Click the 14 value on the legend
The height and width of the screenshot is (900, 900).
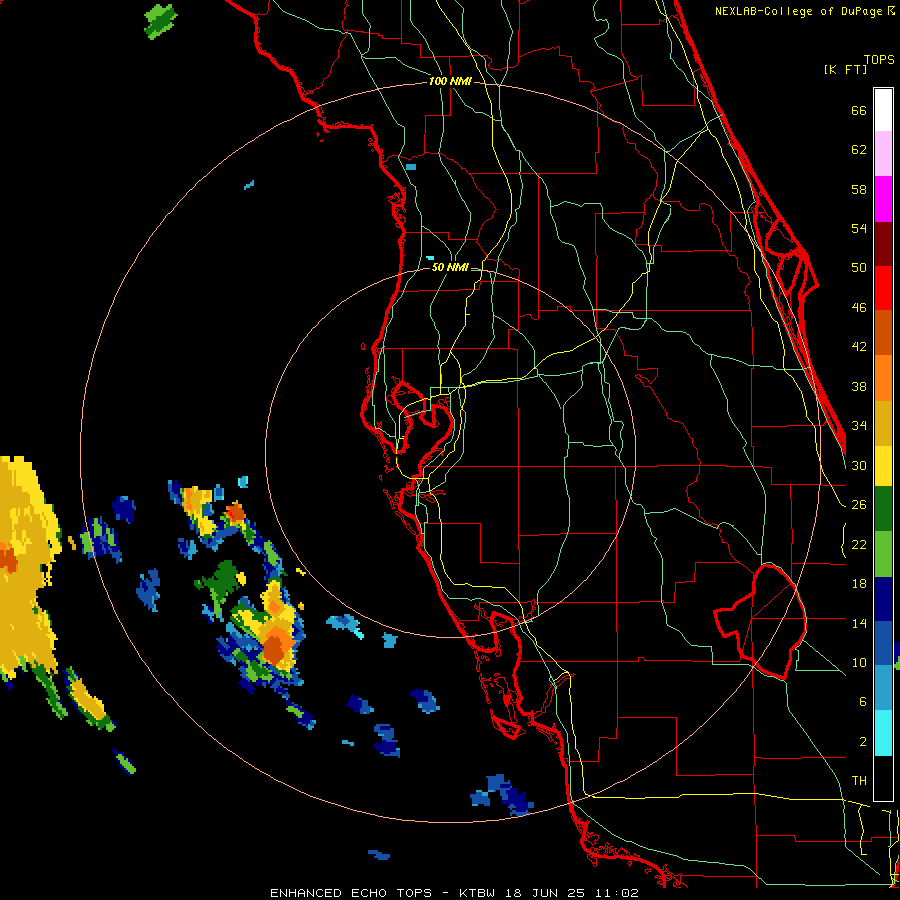tap(859, 623)
